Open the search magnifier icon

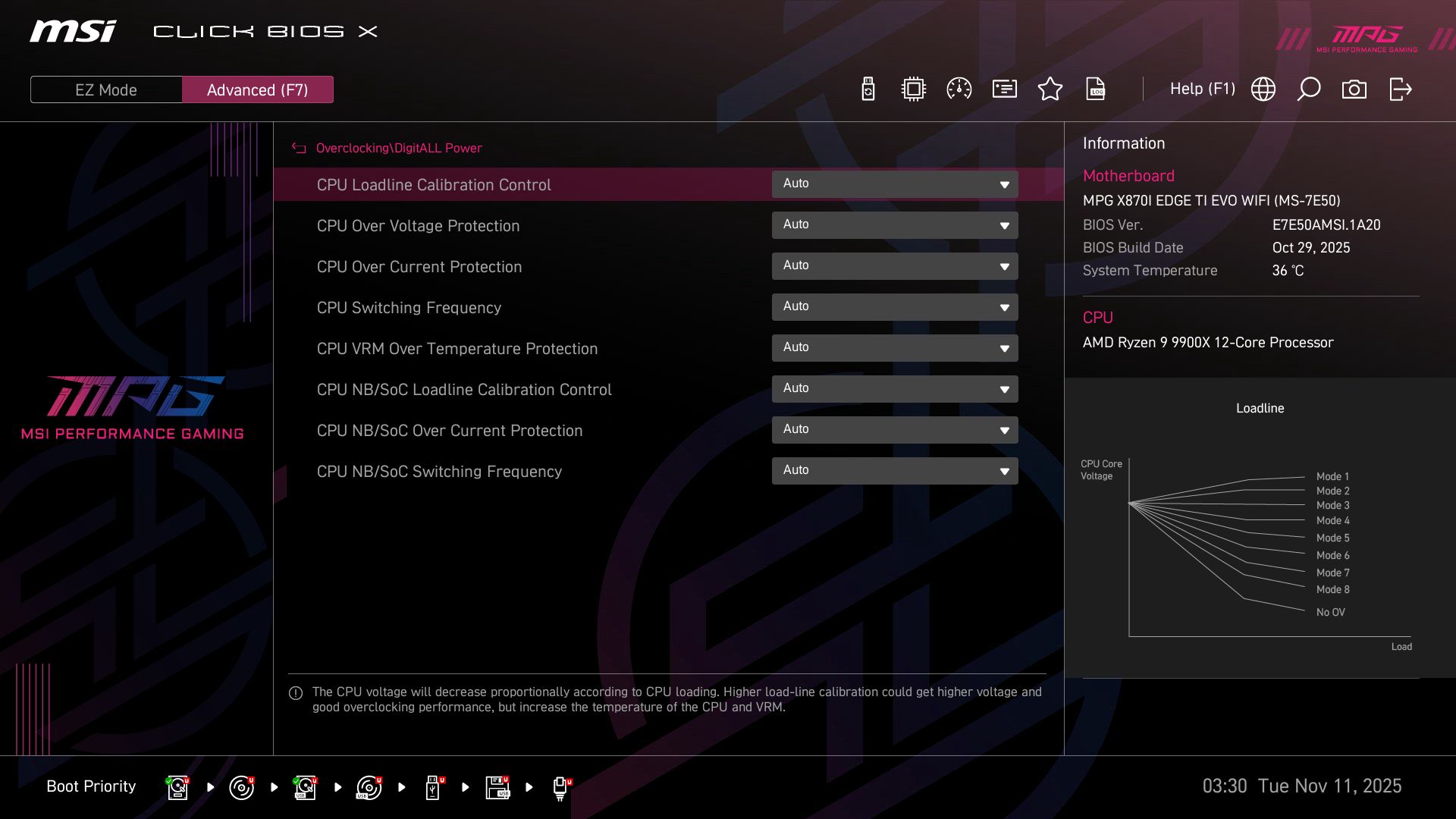coord(1308,89)
